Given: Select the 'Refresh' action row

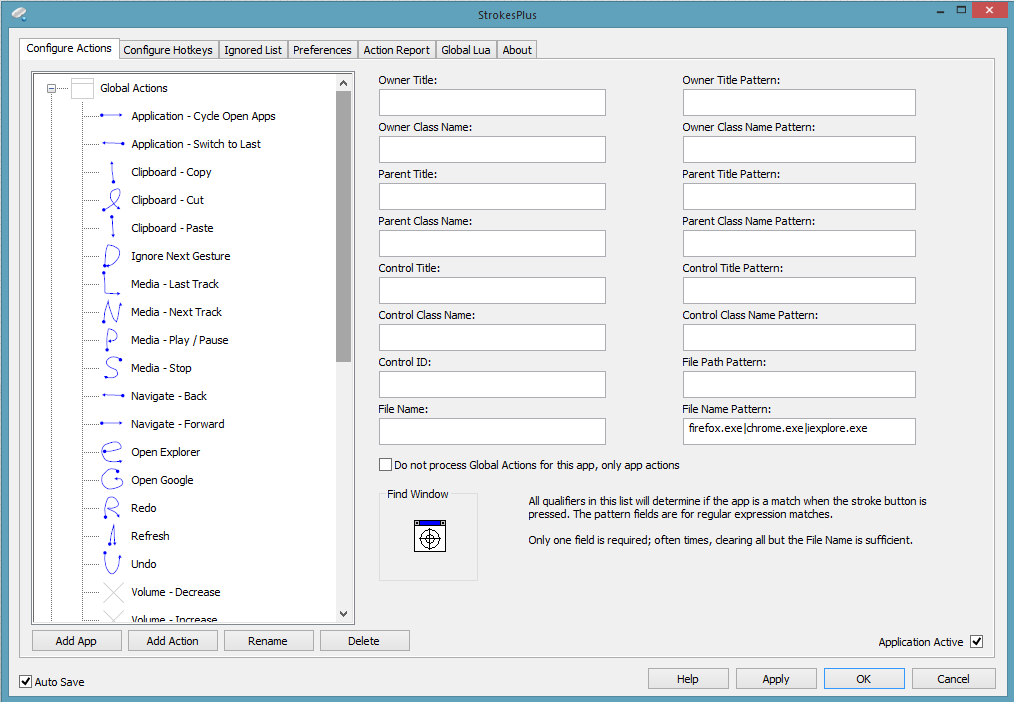Looking at the screenshot, I should [150, 536].
